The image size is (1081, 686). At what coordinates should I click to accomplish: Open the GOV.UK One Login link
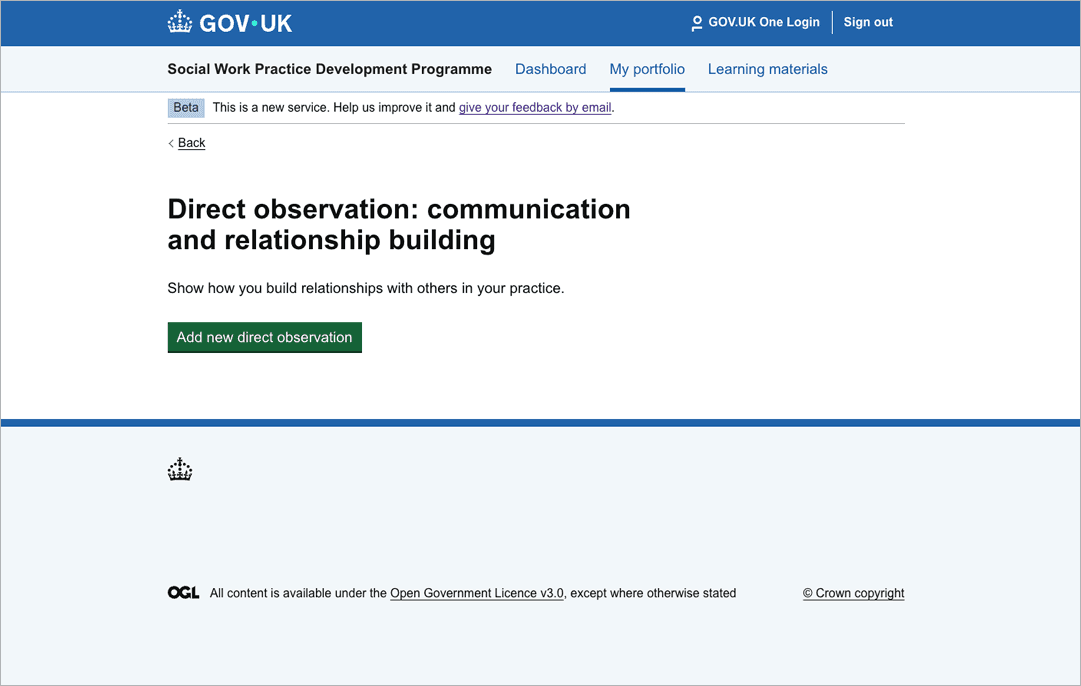tap(763, 22)
